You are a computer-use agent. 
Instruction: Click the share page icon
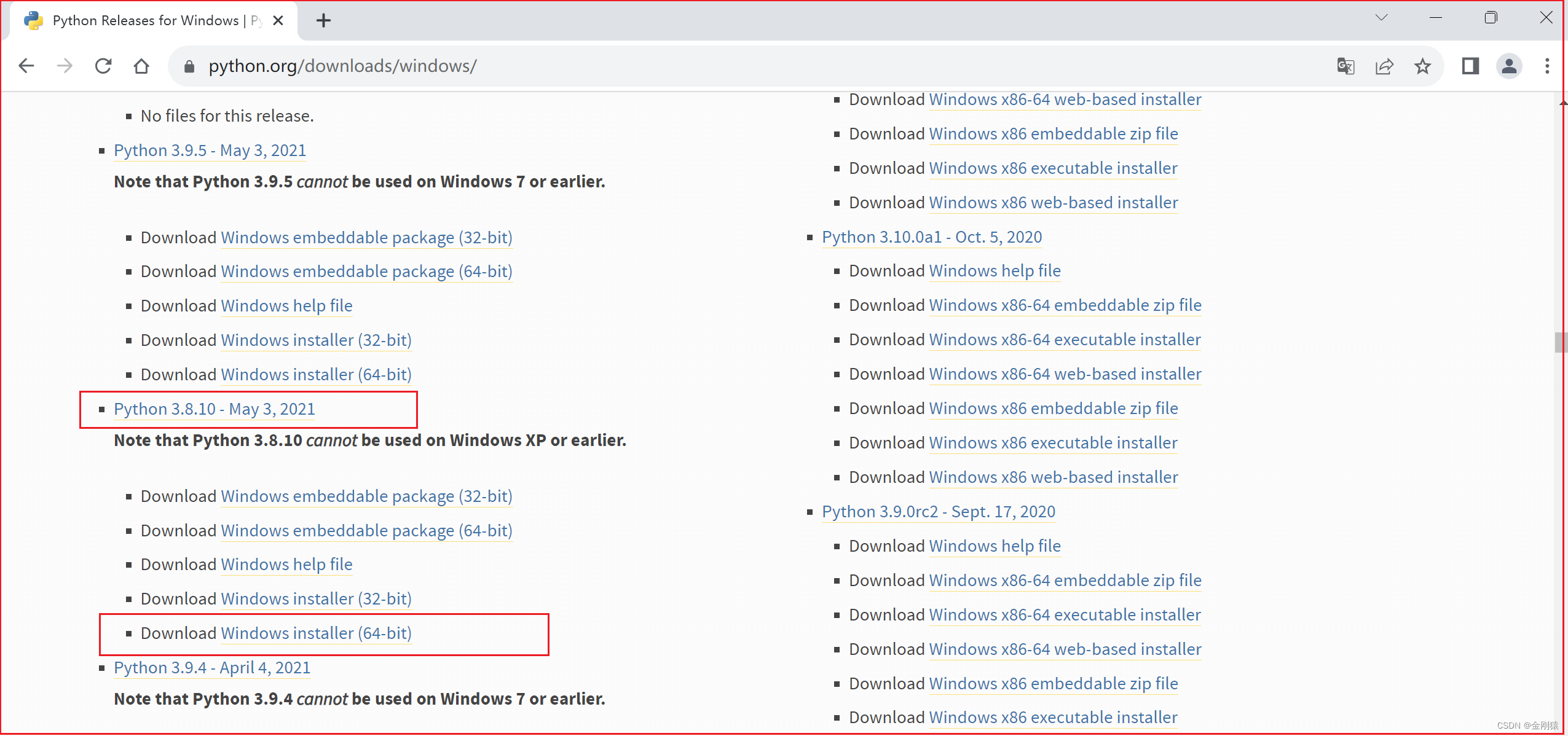[x=1384, y=66]
